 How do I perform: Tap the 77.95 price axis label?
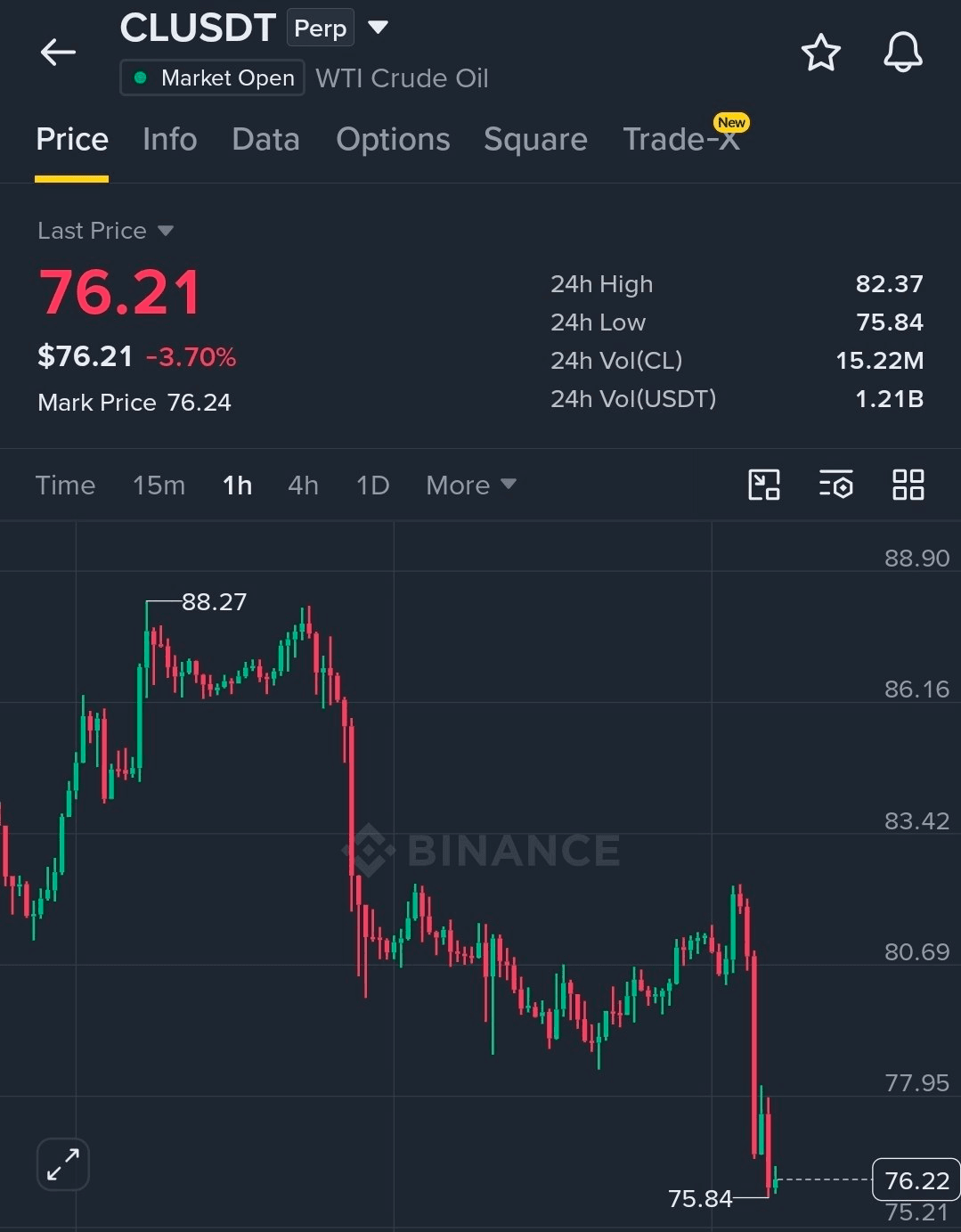coord(916,1083)
